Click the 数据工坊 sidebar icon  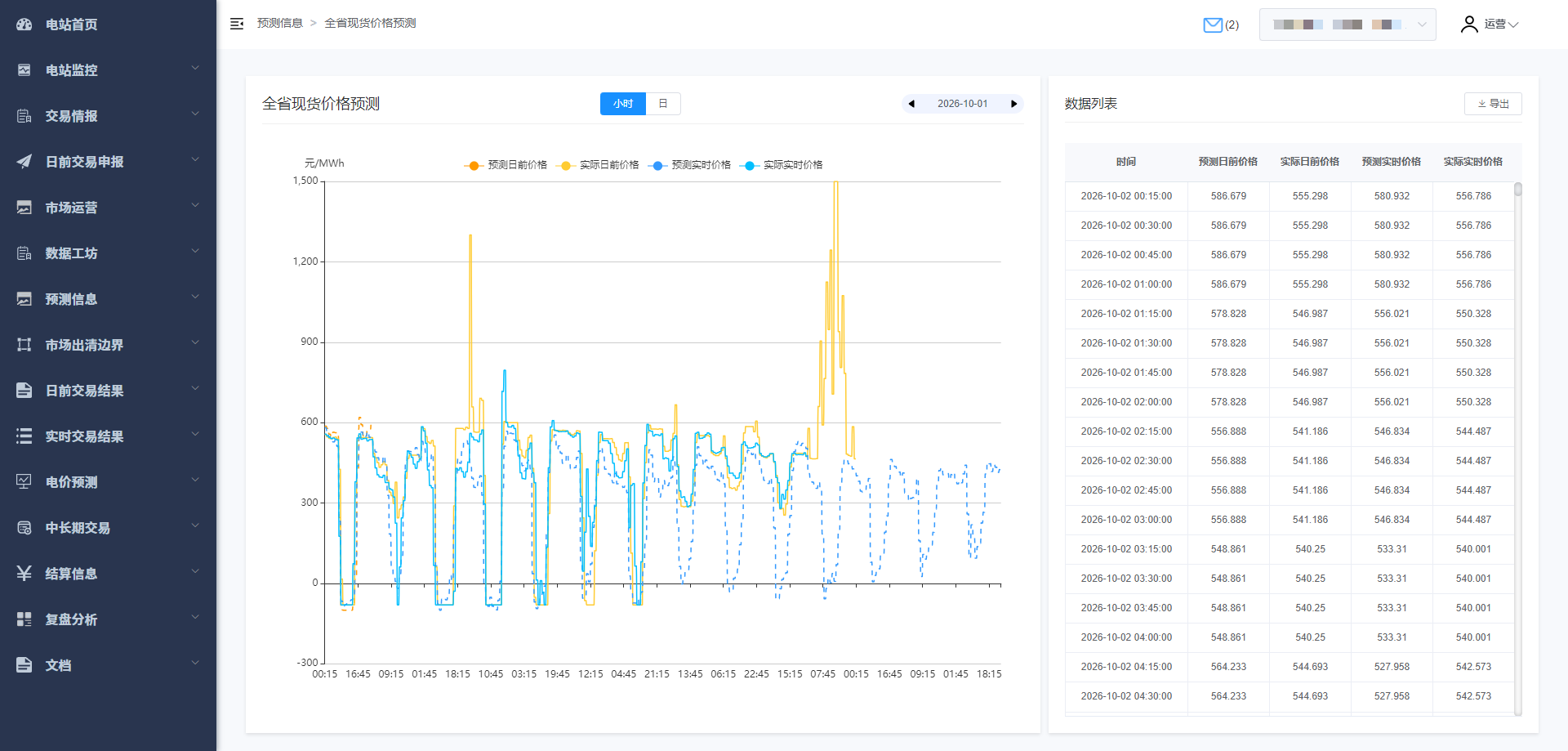coord(24,253)
